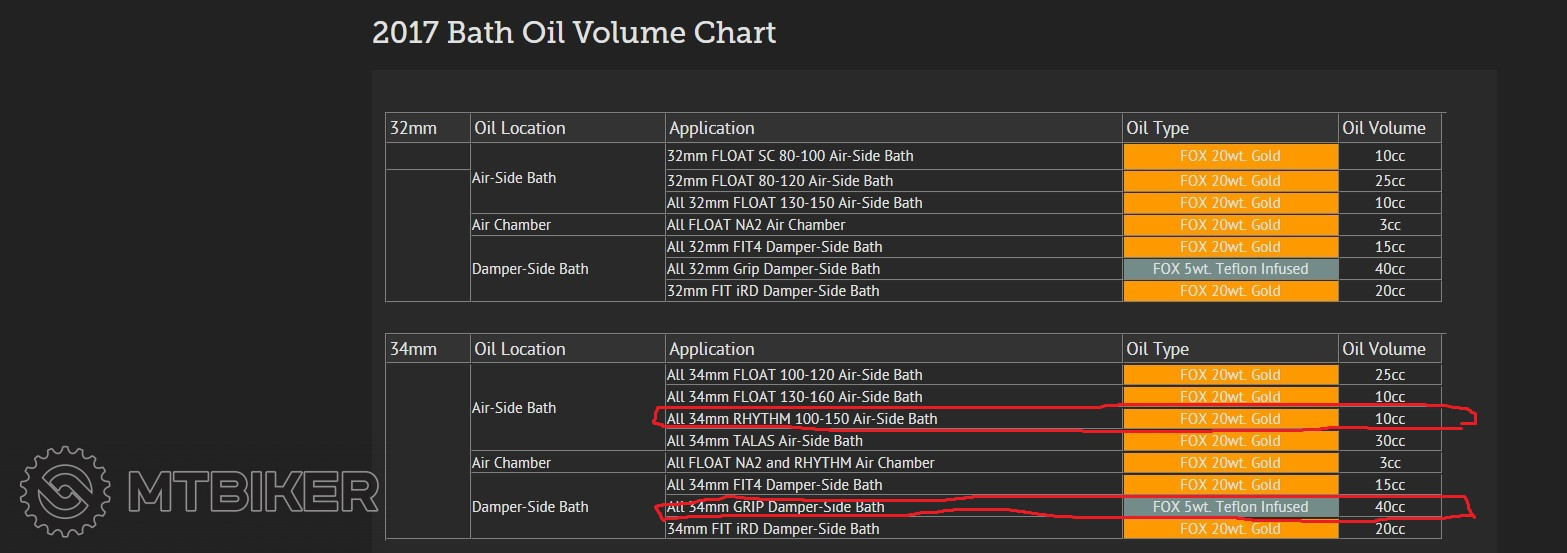This screenshot has width=1567, height=553.
Task: Click orange FOX 20wt. Gold cell for 34mm TALAS
Action: click(x=1230, y=441)
